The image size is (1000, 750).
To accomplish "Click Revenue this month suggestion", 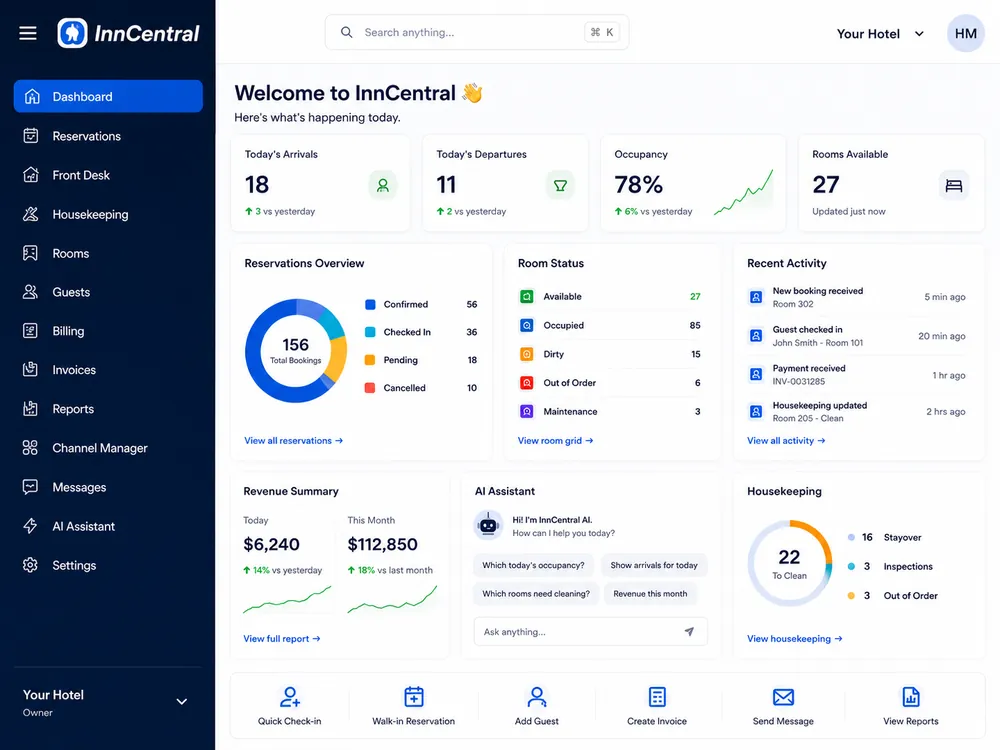I will [x=650, y=594].
